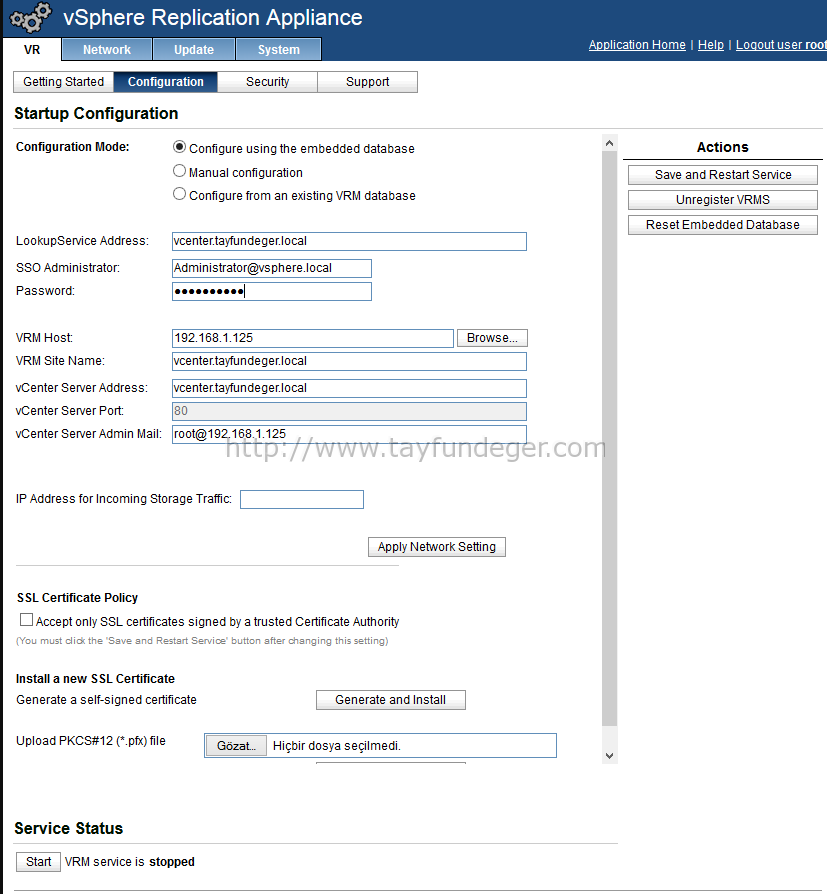The width and height of the screenshot is (827, 894).
Task: Click the 'Startup Configuration' heading
Action: 96,113
